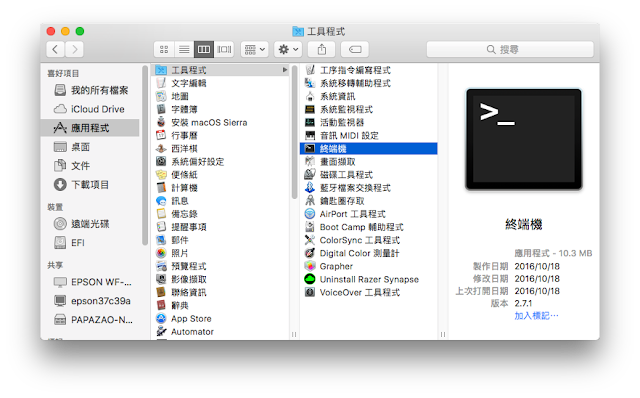Viewport: 640px width, 398px height.
Task: Select the 便條紙 app icon
Action: (x=161, y=175)
